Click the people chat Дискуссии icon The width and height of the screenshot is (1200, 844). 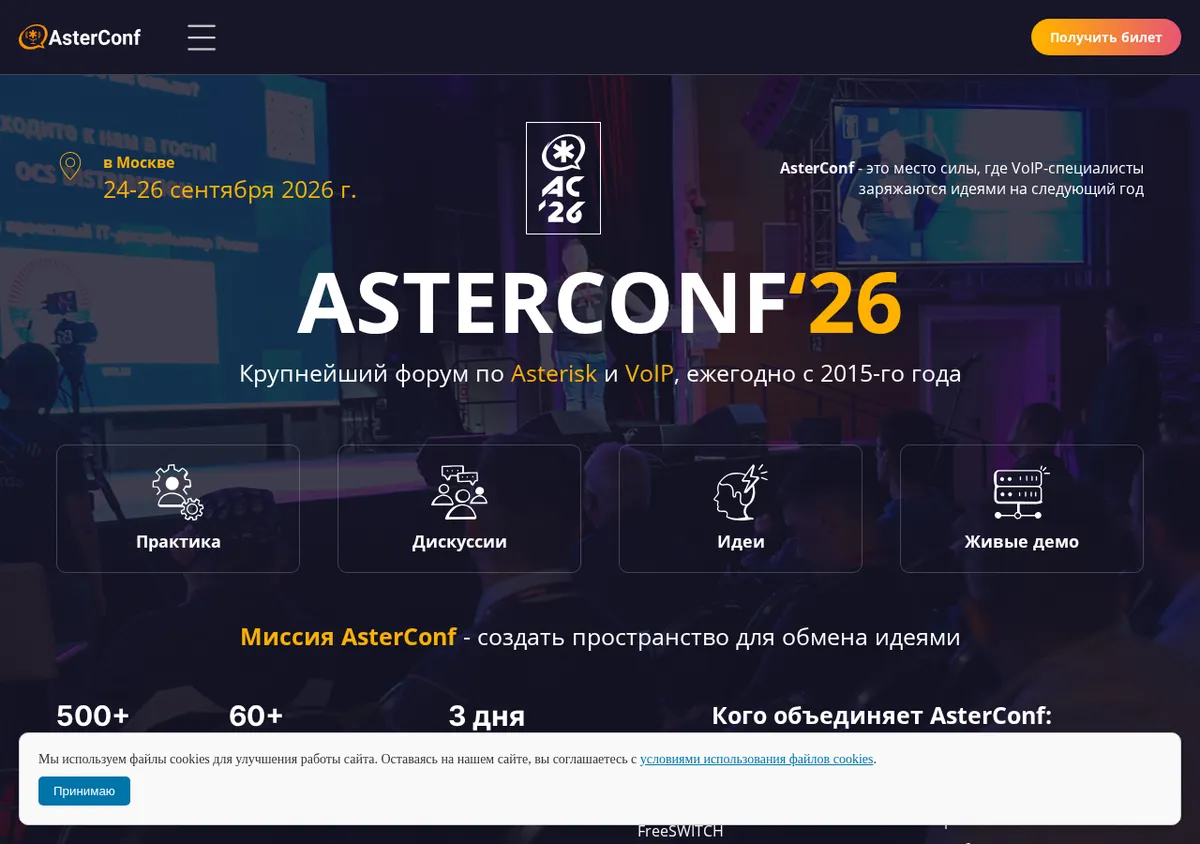point(459,492)
